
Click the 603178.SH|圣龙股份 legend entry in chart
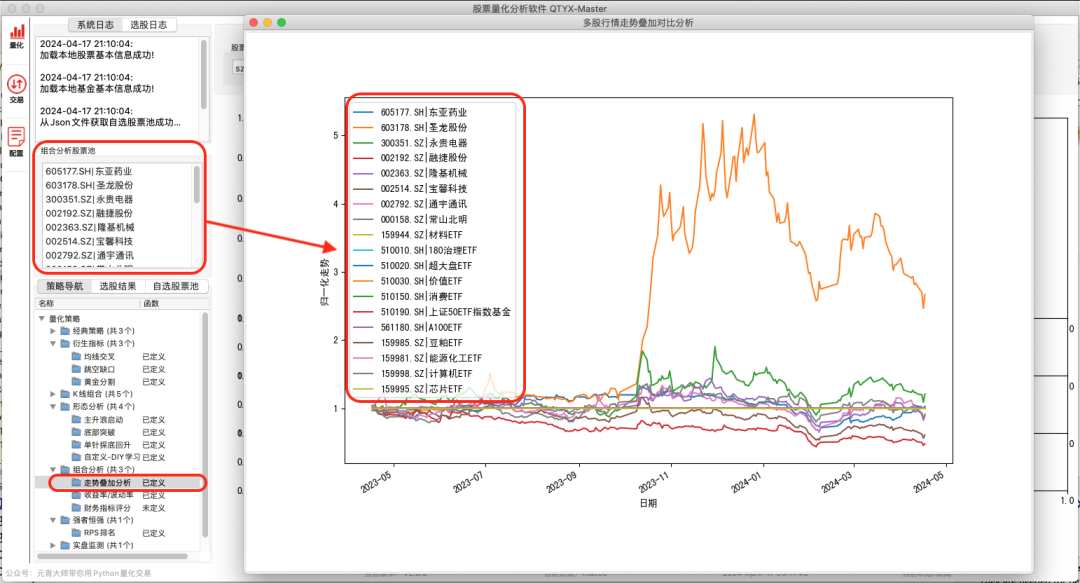click(411, 127)
